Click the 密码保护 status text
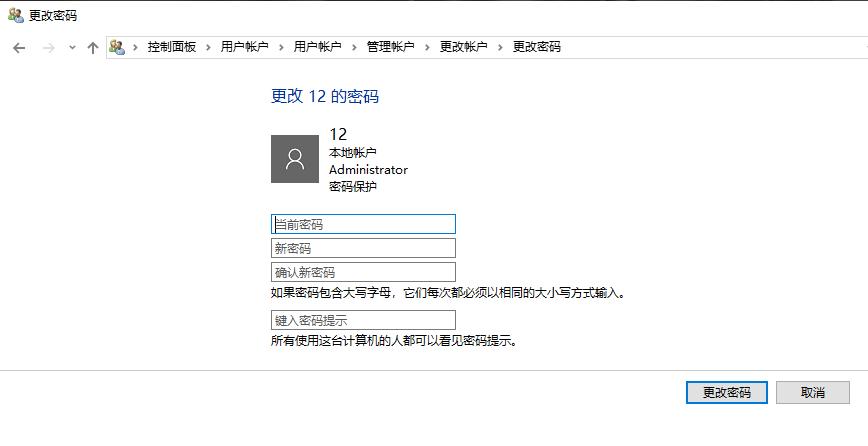This screenshot has width=868, height=446. [x=353, y=187]
